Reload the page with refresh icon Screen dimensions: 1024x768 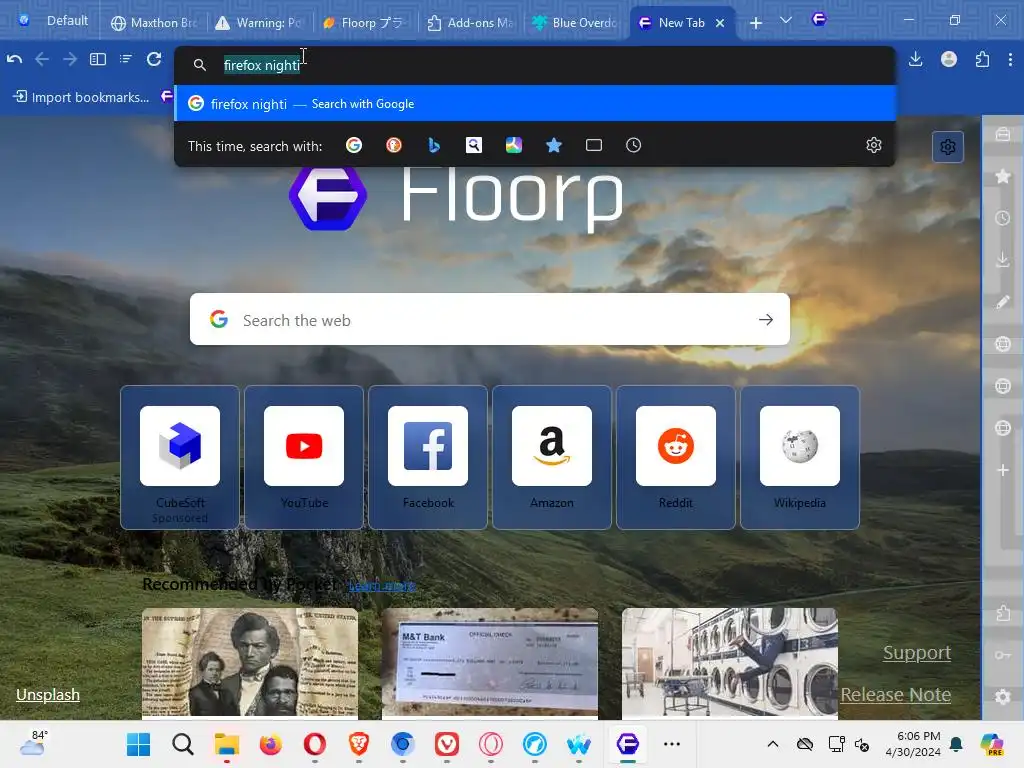click(154, 59)
